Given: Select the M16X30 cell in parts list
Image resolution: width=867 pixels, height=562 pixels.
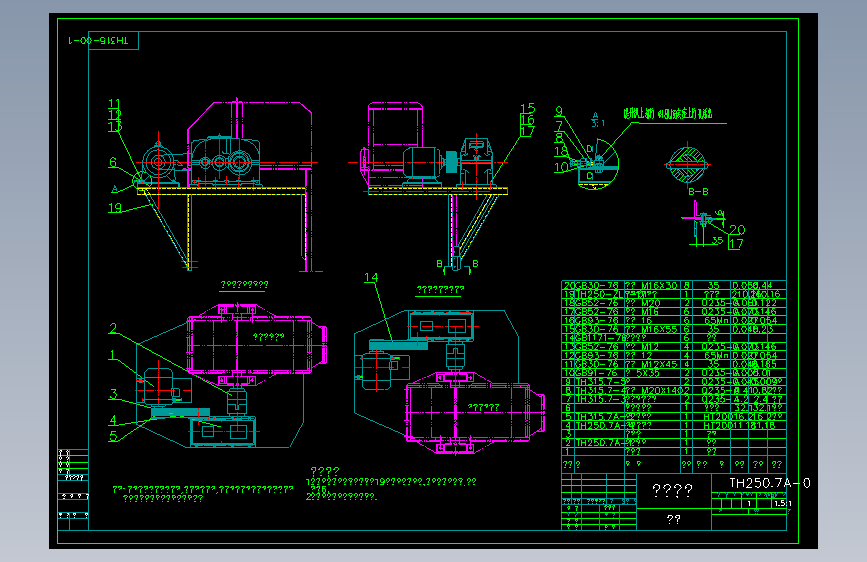Looking at the screenshot, I should [x=659, y=285].
